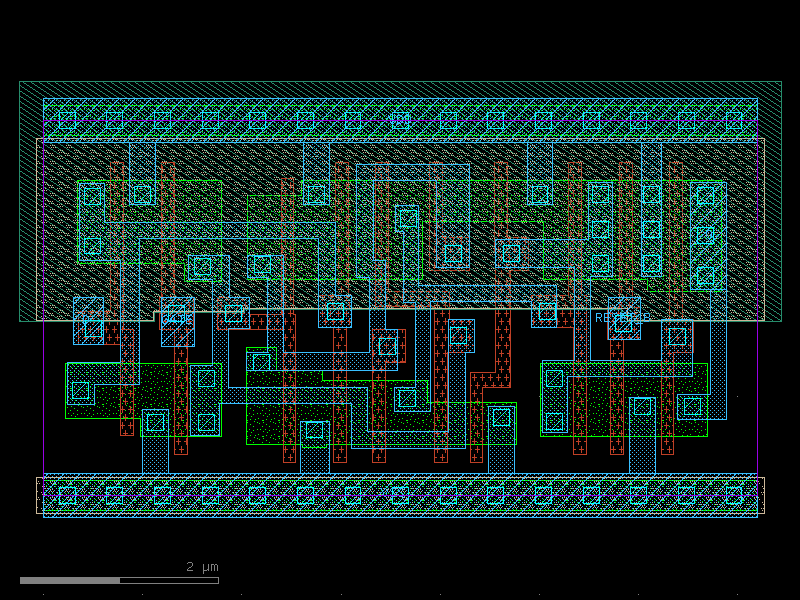Click the empty right half of scale bar
This screenshot has height=600, width=800.
point(169,581)
